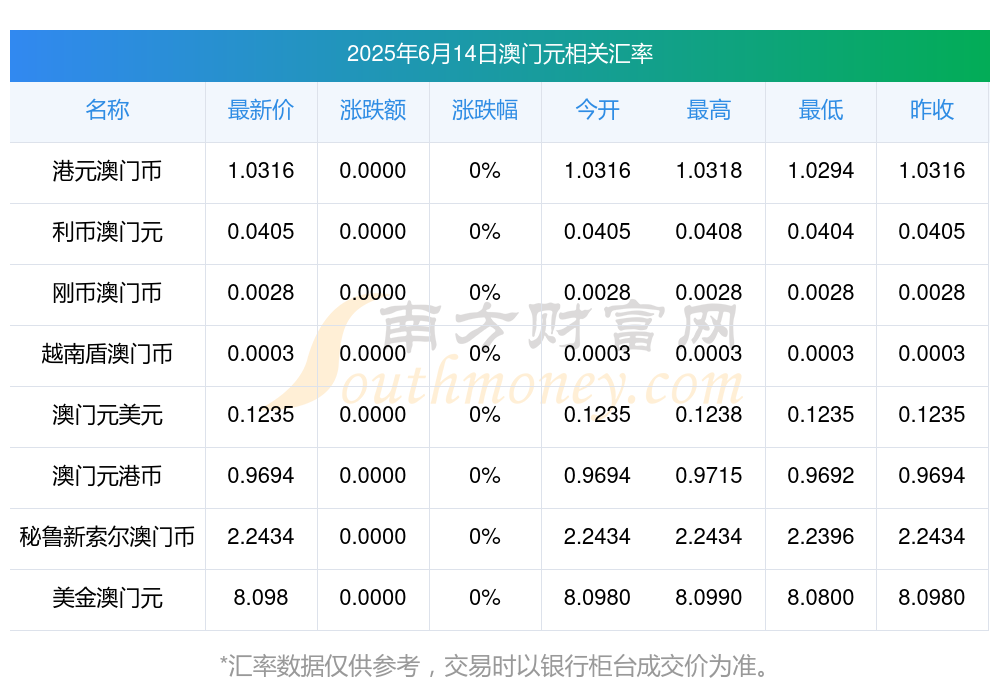The width and height of the screenshot is (1000, 698).
Task: Click 澳门元美元 previous close 0.1235
Action: [x=932, y=415]
